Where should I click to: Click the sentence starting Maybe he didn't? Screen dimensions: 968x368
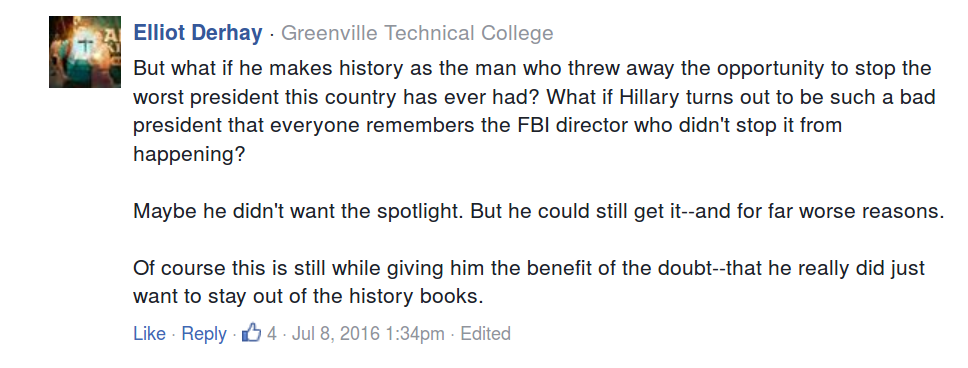[x=539, y=211]
